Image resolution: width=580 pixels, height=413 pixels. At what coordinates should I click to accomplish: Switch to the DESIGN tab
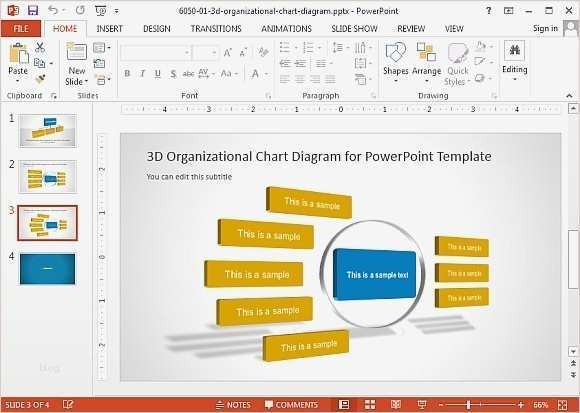[157, 29]
